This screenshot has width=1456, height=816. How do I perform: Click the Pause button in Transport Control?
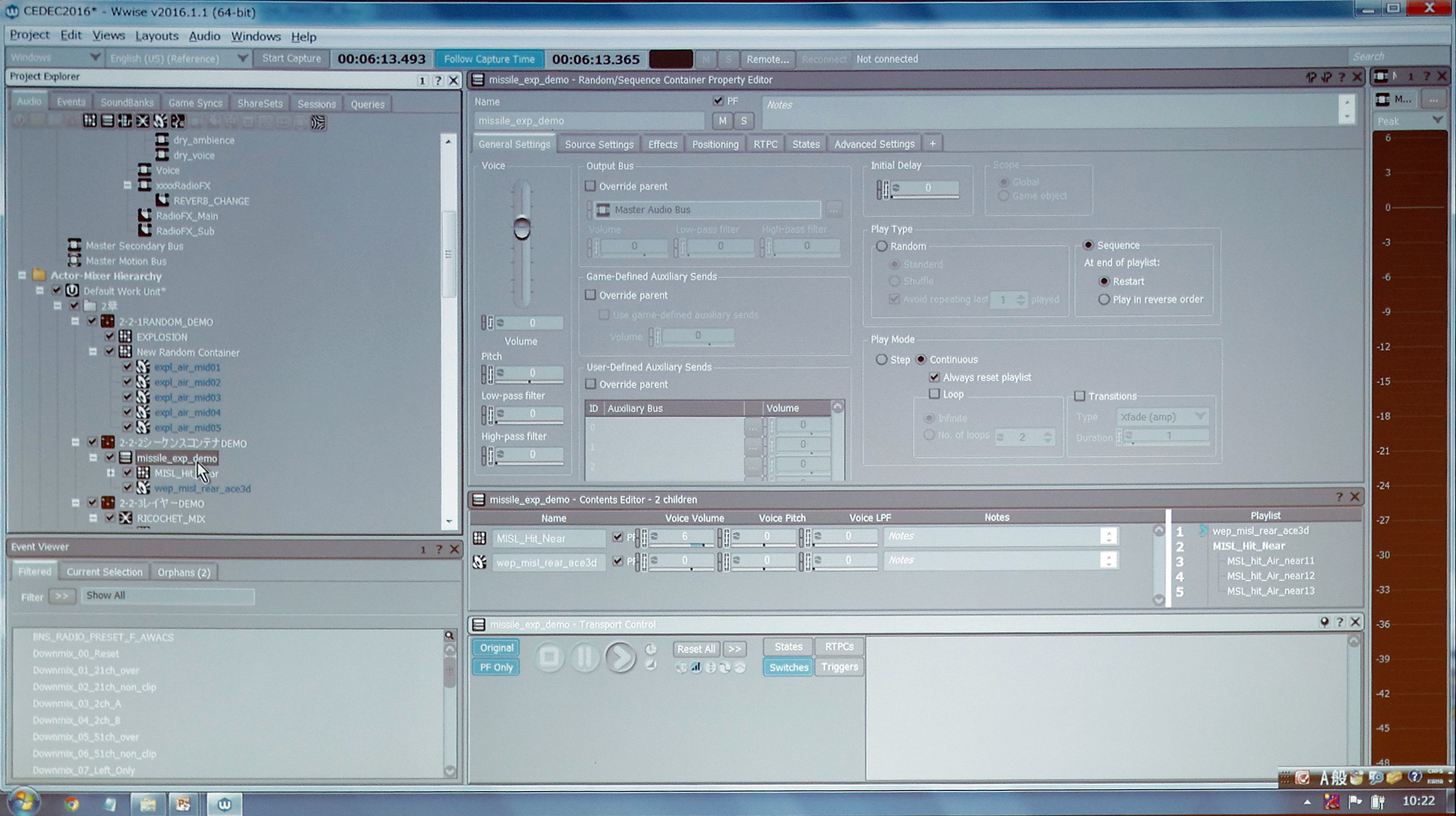click(584, 657)
